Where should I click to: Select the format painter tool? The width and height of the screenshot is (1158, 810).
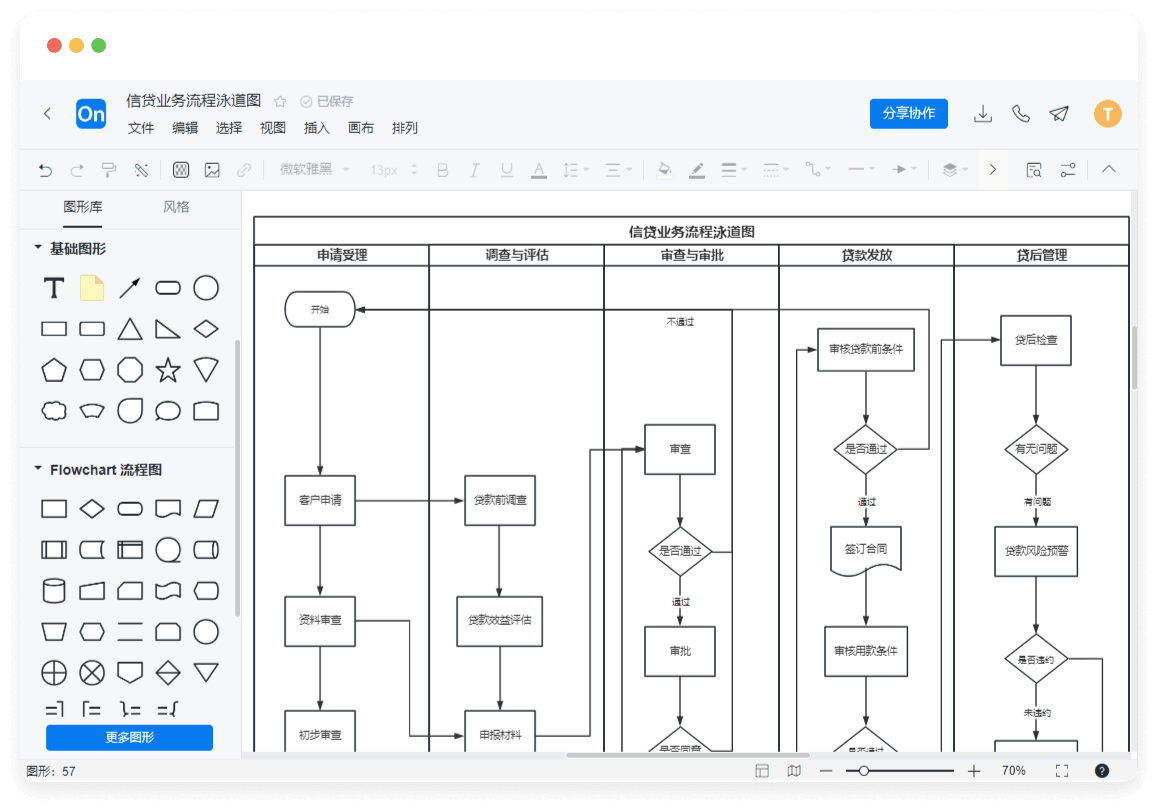(x=109, y=170)
